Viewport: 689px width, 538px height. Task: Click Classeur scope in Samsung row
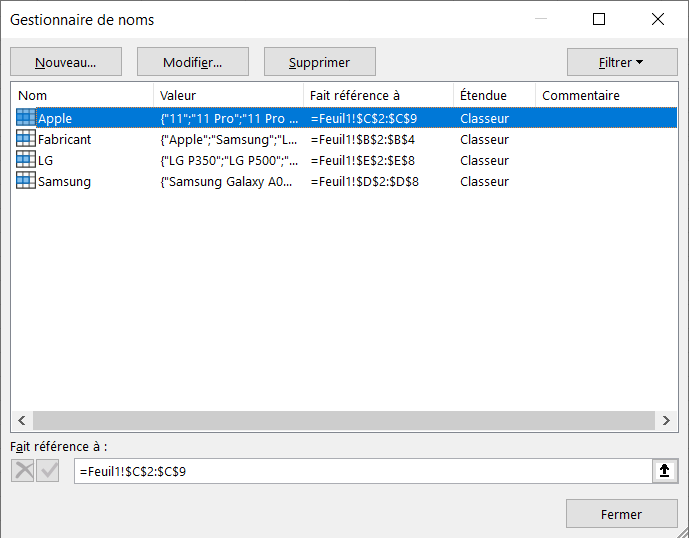pos(484,182)
